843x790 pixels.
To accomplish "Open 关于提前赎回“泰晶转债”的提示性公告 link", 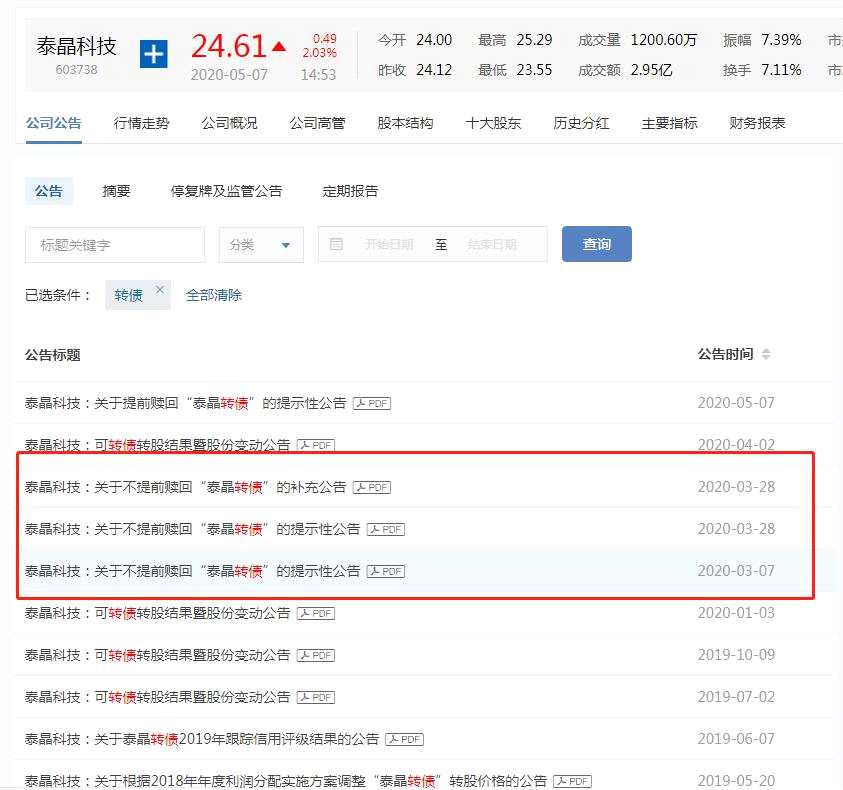I will coord(185,403).
